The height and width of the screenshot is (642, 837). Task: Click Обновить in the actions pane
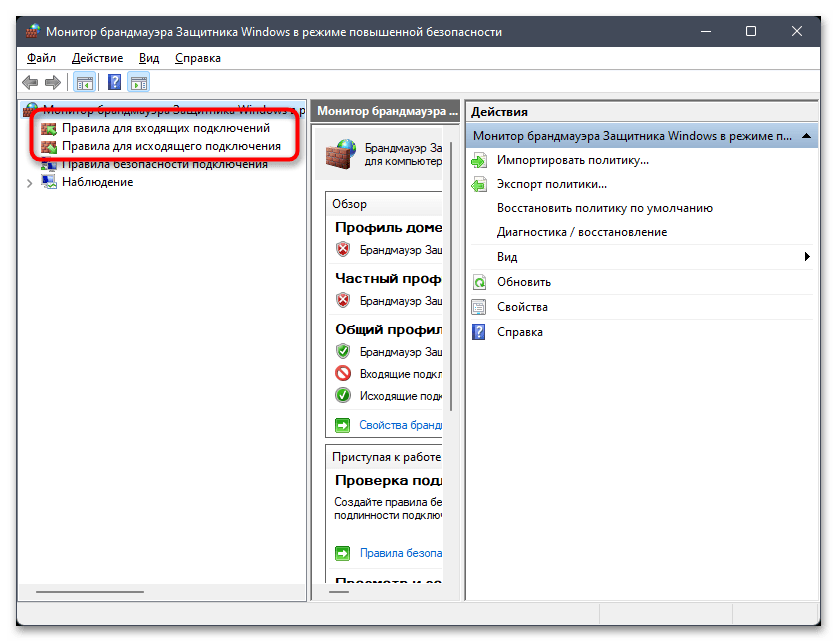(x=524, y=282)
